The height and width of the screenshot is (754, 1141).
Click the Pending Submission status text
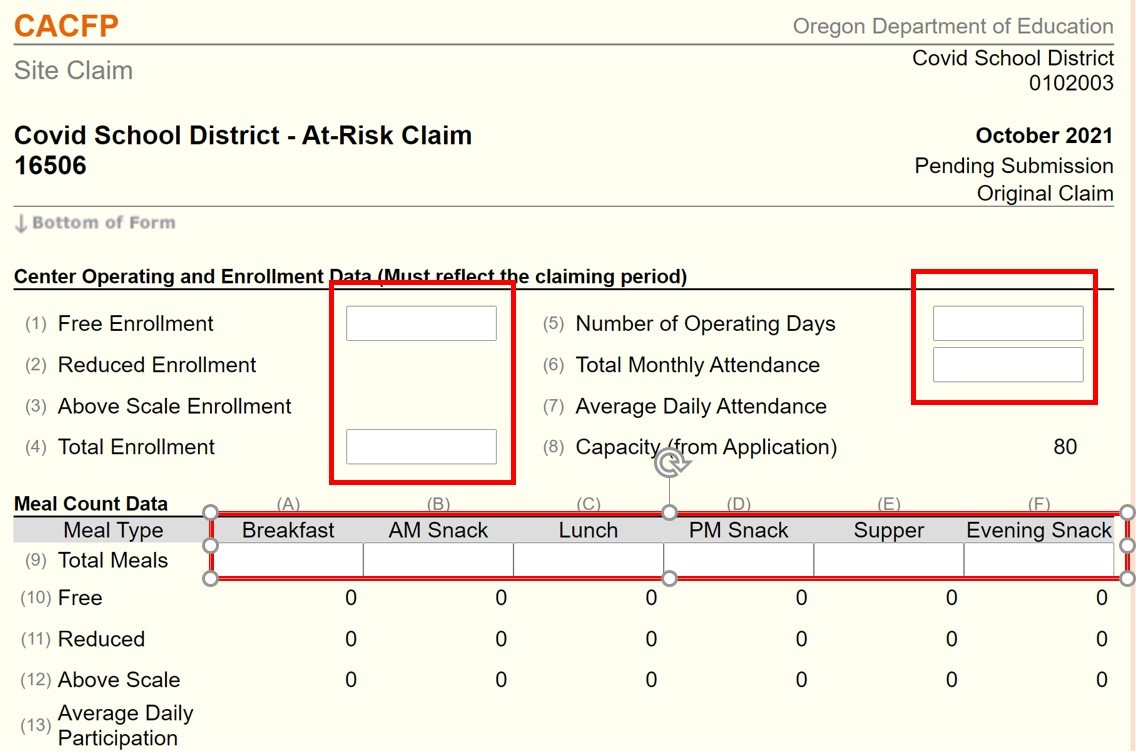pyautogui.click(x=1013, y=165)
